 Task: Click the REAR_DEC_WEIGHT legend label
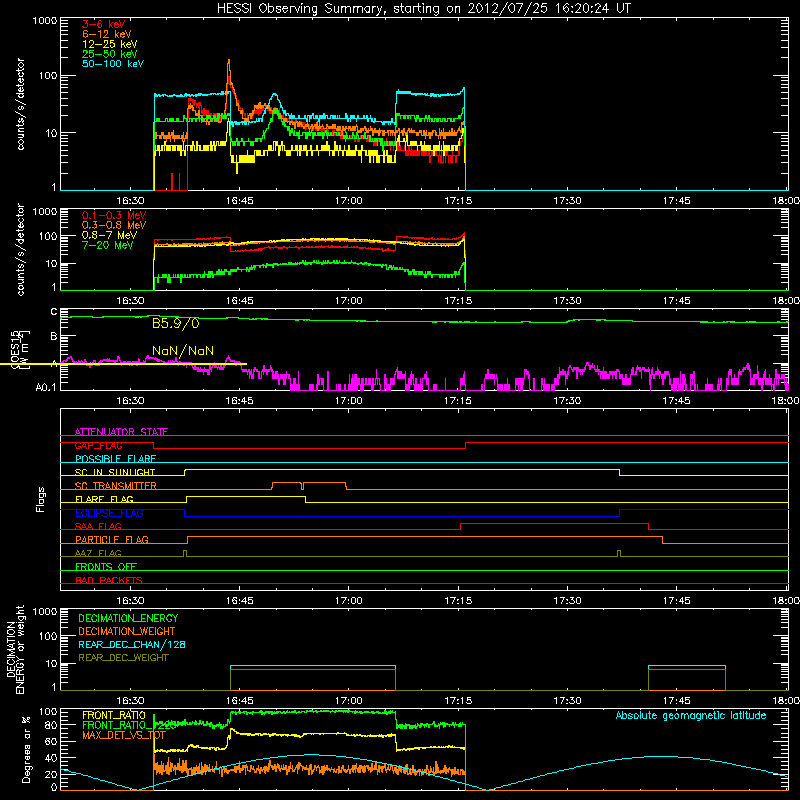tap(123, 658)
